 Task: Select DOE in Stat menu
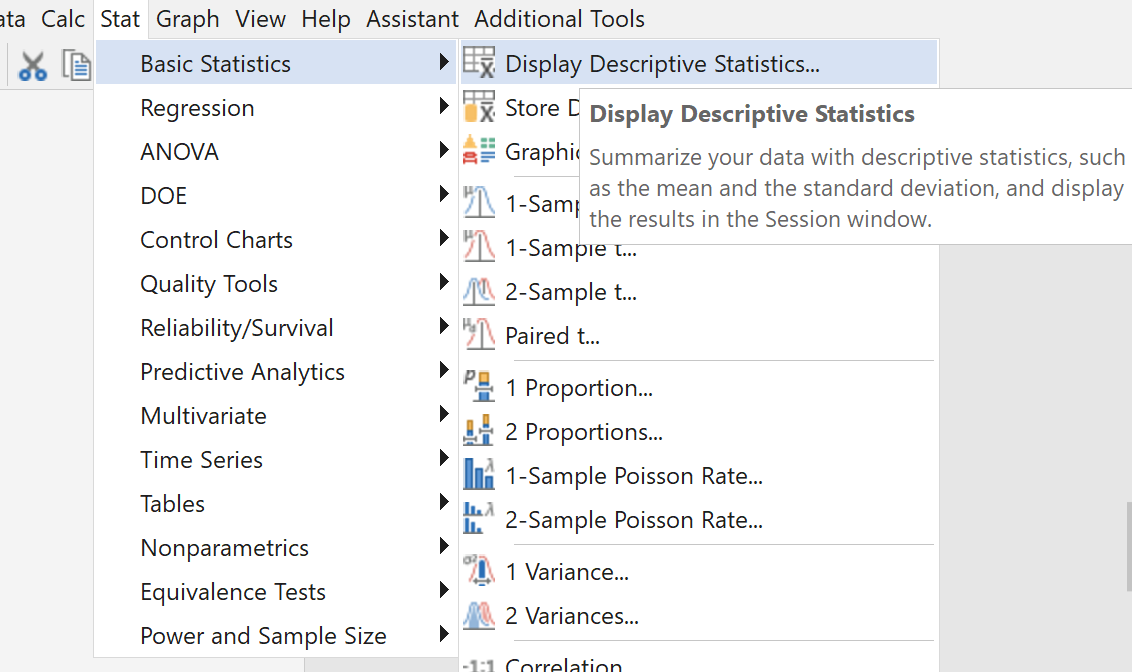pyautogui.click(x=276, y=196)
